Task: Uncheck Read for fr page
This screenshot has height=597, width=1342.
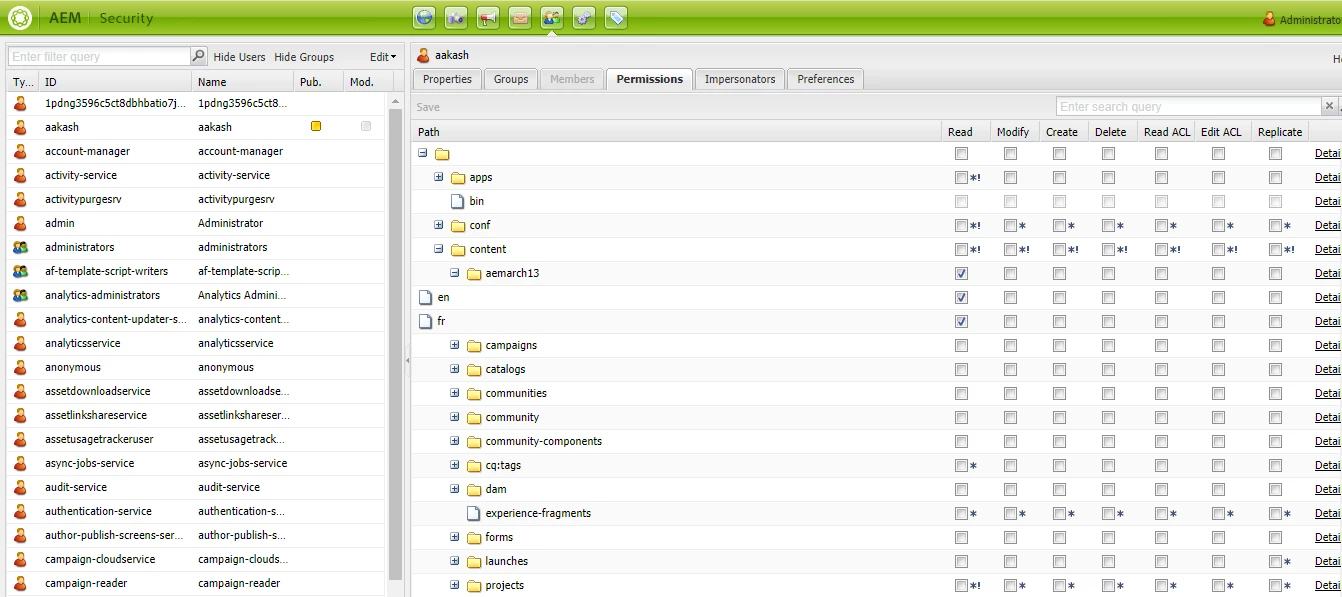Action: click(961, 321)
